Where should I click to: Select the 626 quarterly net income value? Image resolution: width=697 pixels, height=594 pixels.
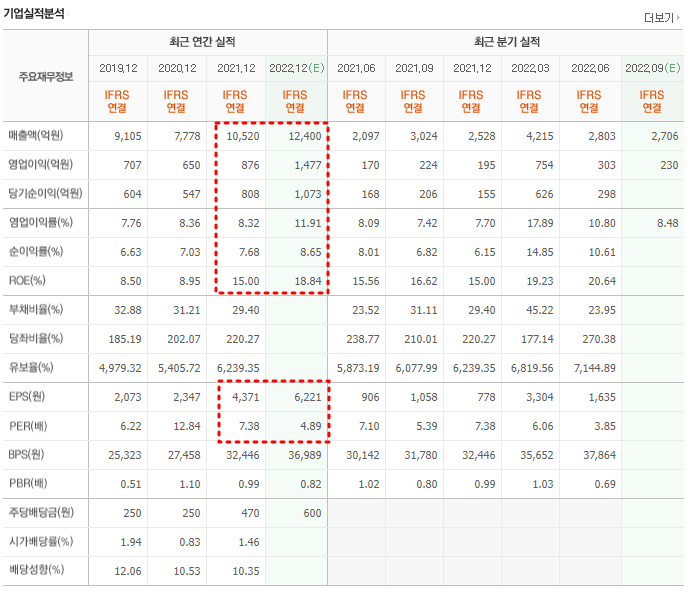coord(545,194)
